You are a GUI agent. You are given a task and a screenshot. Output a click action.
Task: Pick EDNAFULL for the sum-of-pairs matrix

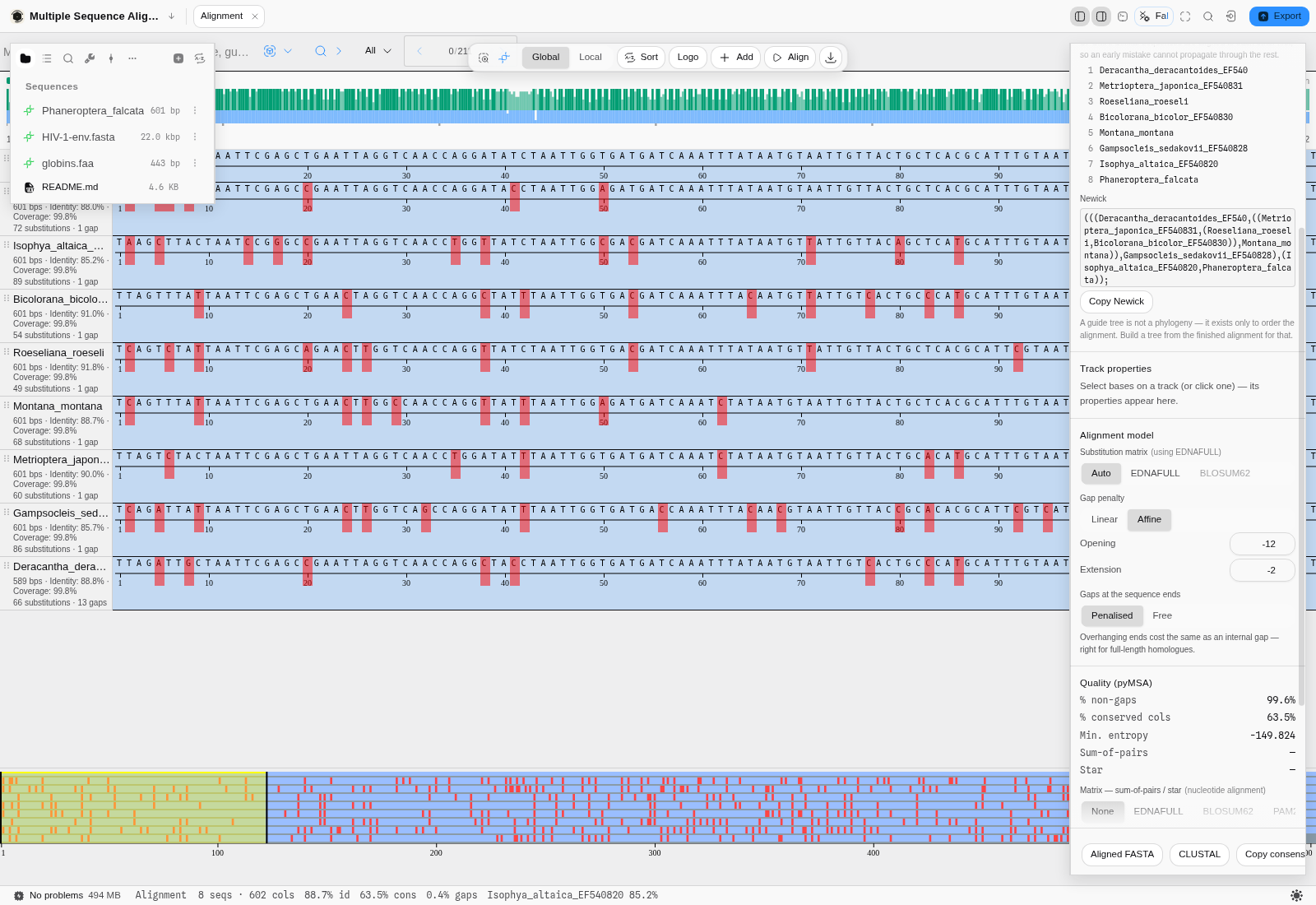pyautogui.click(x=1158, y=811)
